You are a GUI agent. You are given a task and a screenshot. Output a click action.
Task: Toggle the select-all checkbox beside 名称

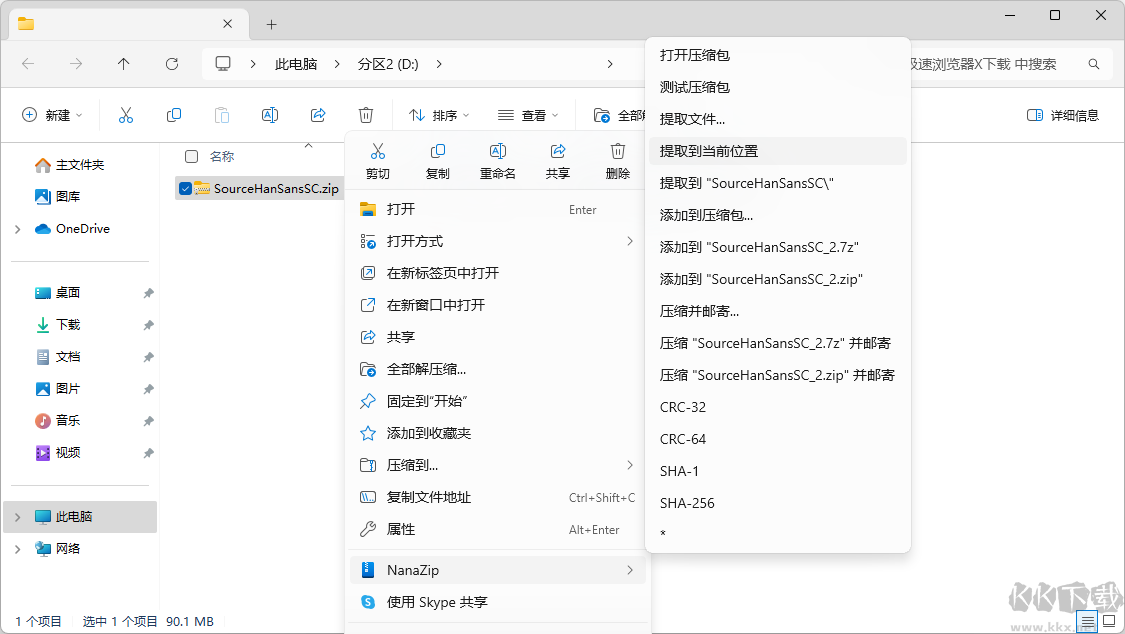coord(191,156)
